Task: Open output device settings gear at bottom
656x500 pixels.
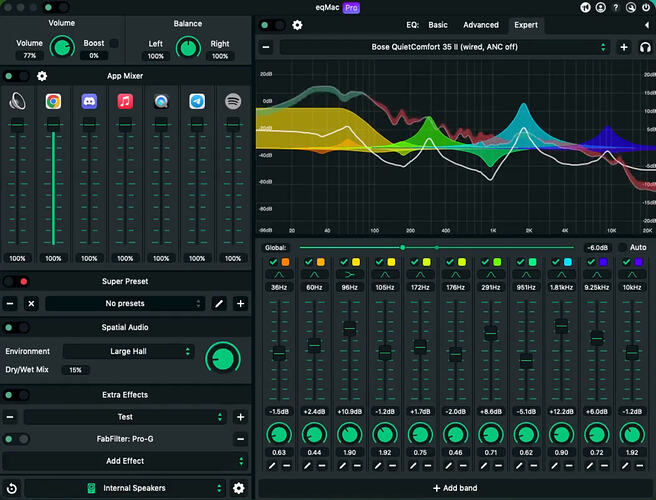Action: tap(238, 488)
